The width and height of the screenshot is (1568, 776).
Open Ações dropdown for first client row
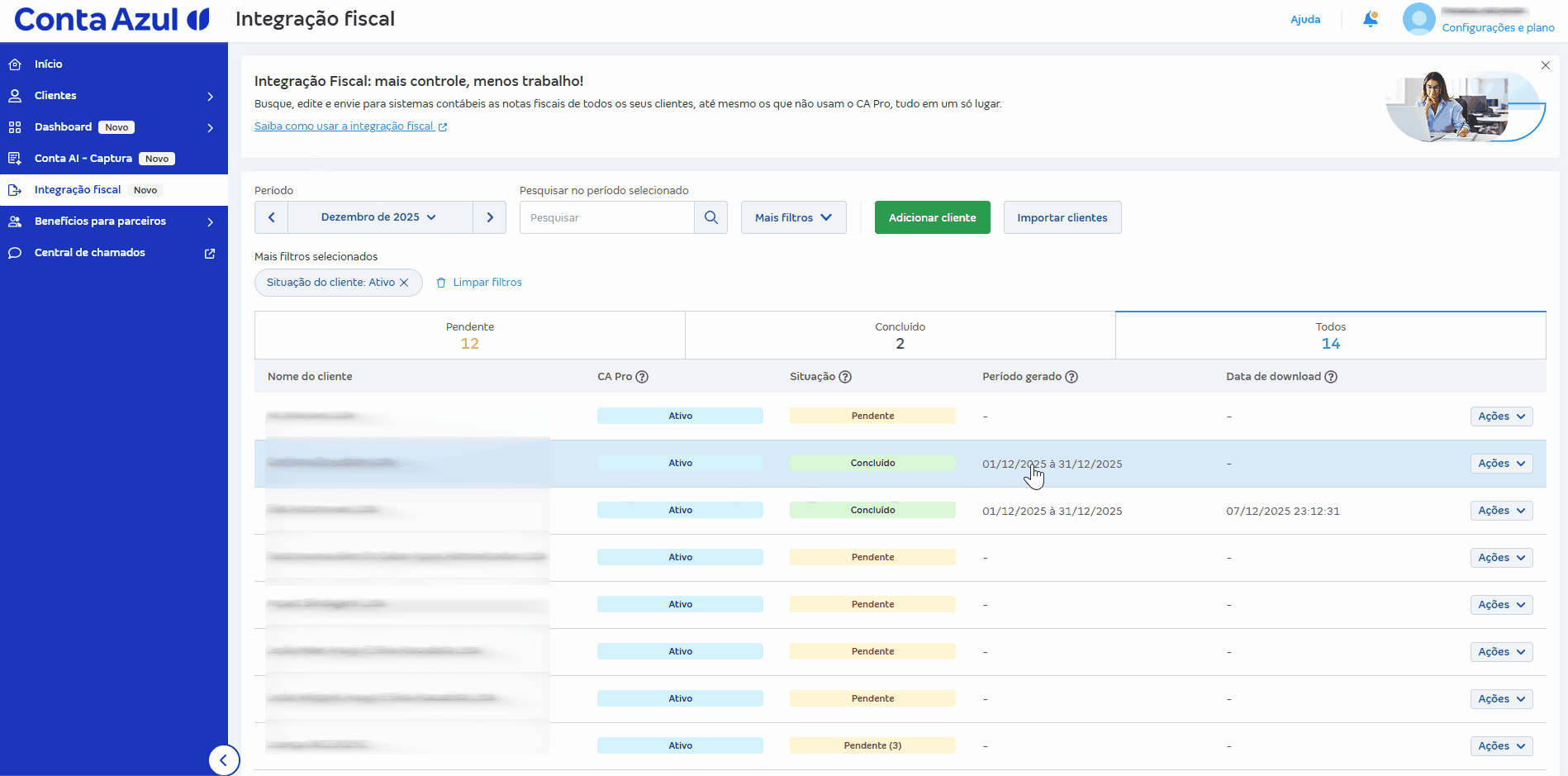pyautogui.click(x=1501, y=417)
